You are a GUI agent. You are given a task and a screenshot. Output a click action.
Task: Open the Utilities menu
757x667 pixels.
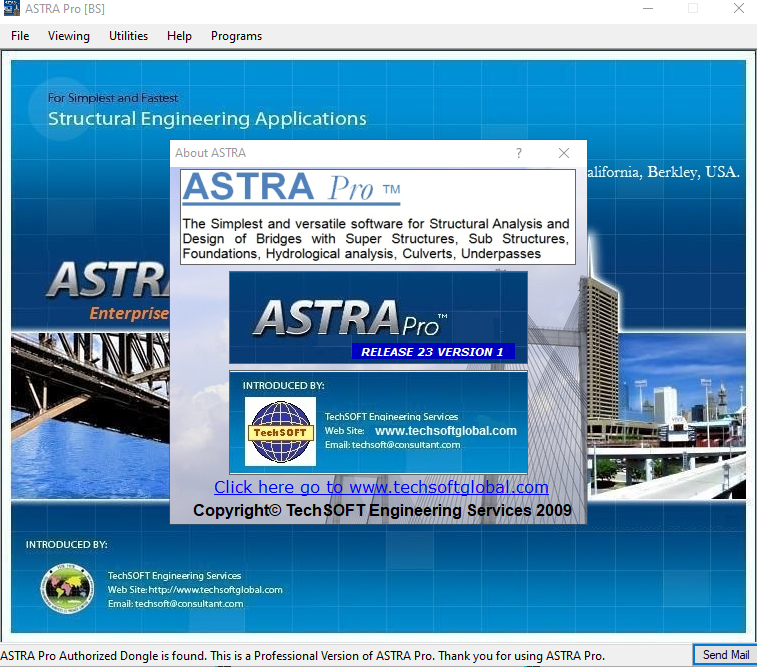pos(128,36)
